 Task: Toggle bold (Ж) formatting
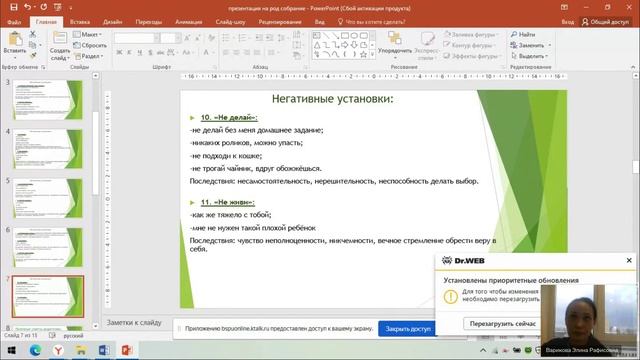coord(119,52)
